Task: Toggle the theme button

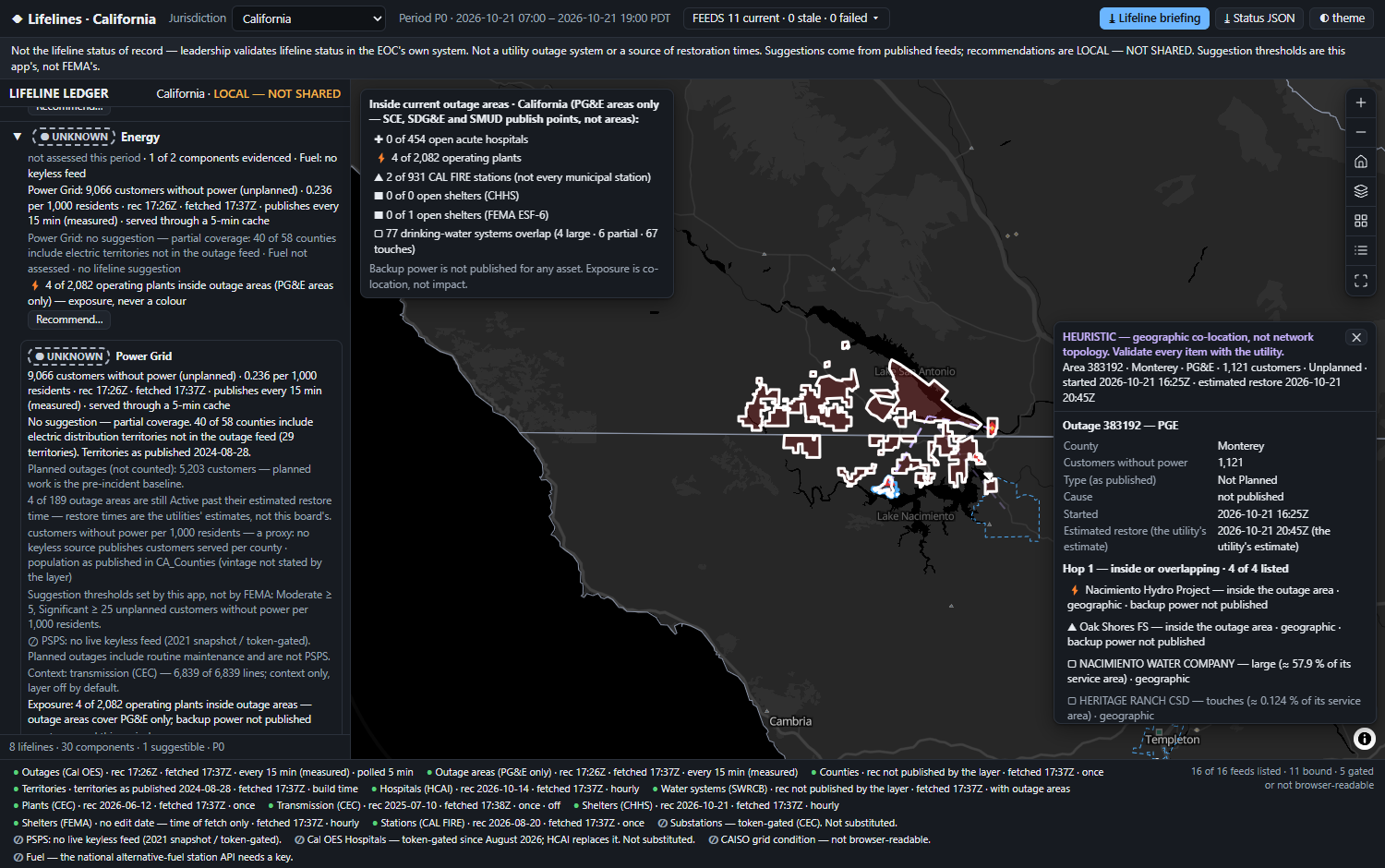Action: pos(1342,18)
